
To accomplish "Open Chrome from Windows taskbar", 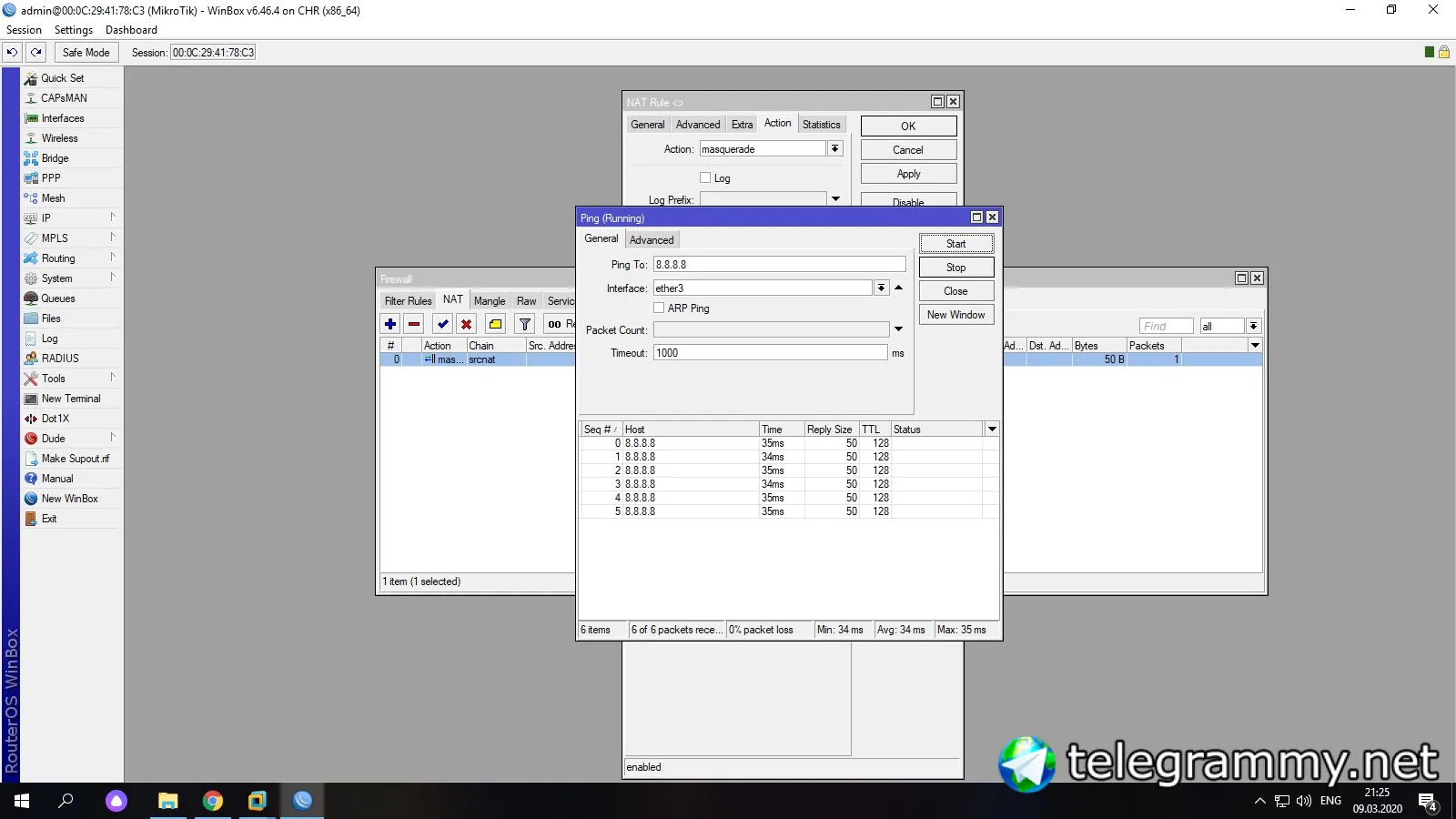I will coord(213,801).
